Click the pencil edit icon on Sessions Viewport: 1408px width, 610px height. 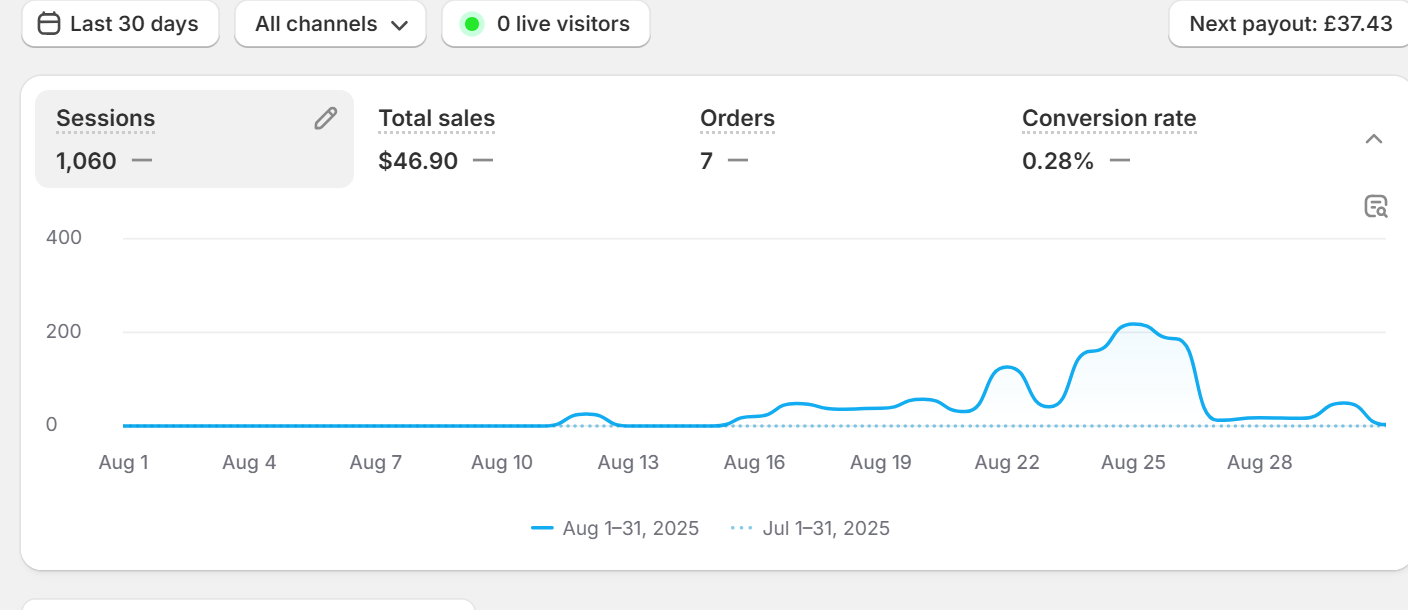(x=325, y=119)
